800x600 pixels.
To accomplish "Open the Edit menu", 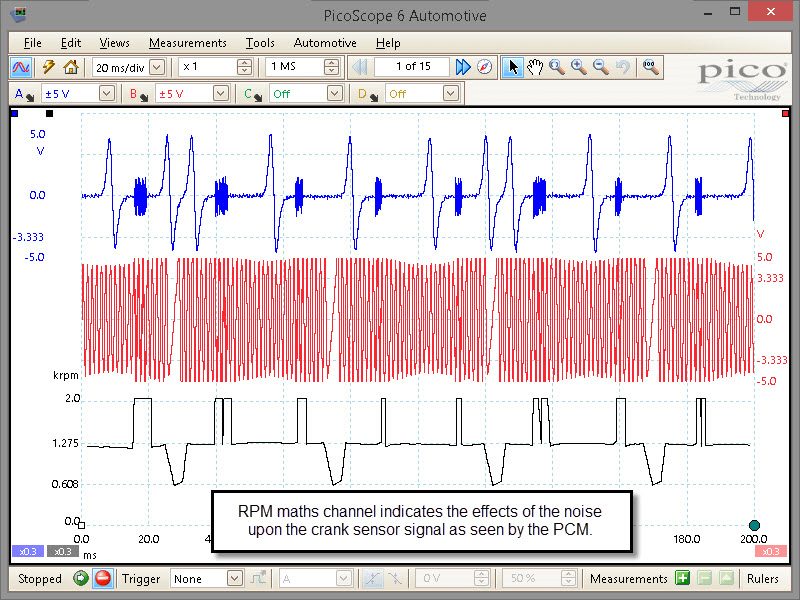I will (x=71, y=43).
